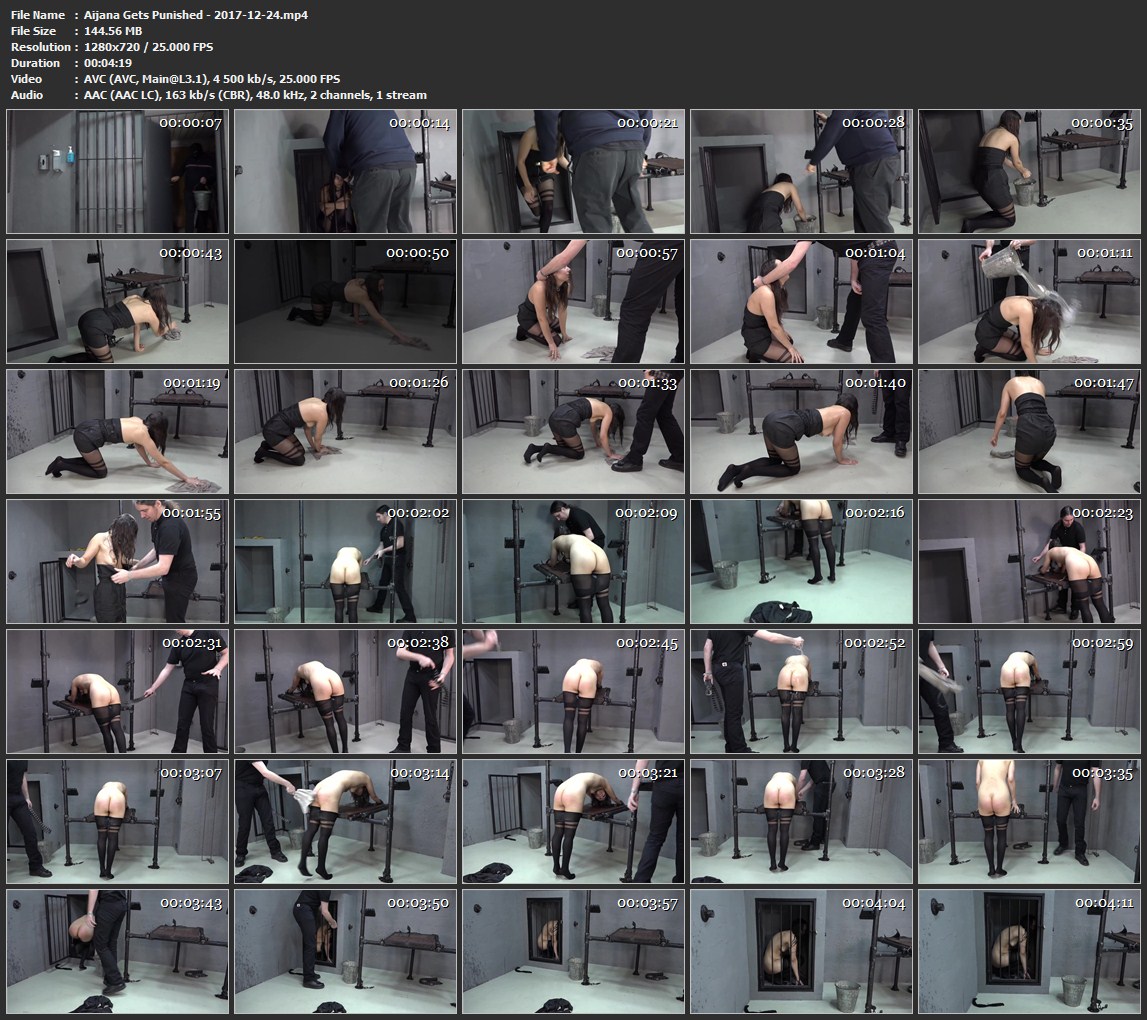
Task: Choose the frame at 00:02:23
Action: pos(1029,562)
